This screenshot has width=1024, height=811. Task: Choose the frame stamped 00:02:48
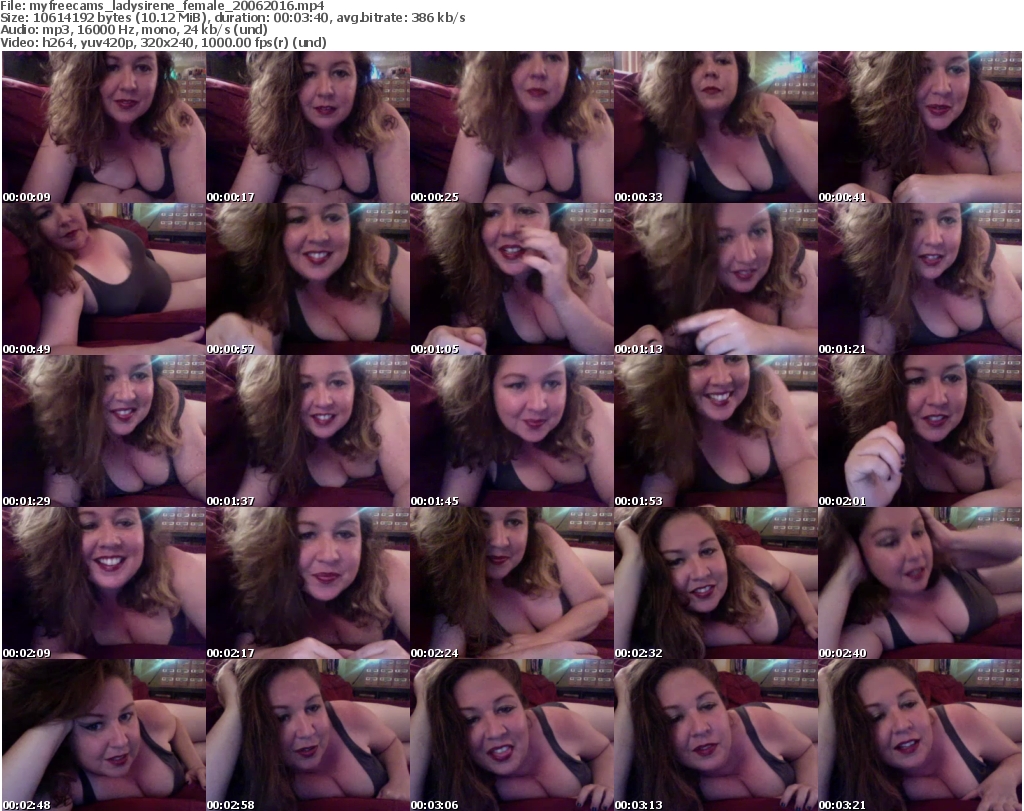click(x=104, y=735)
